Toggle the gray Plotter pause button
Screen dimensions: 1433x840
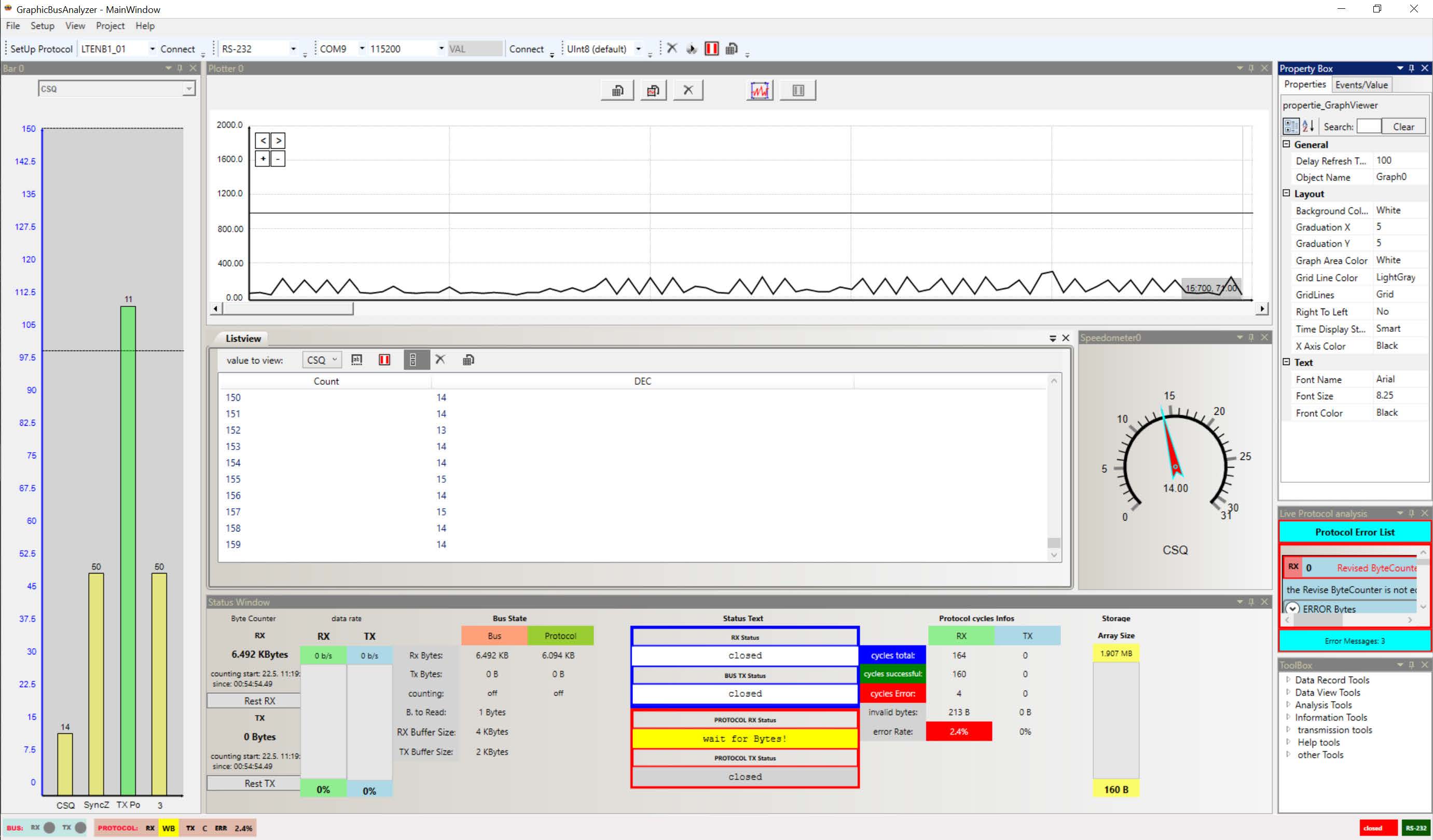798,90
